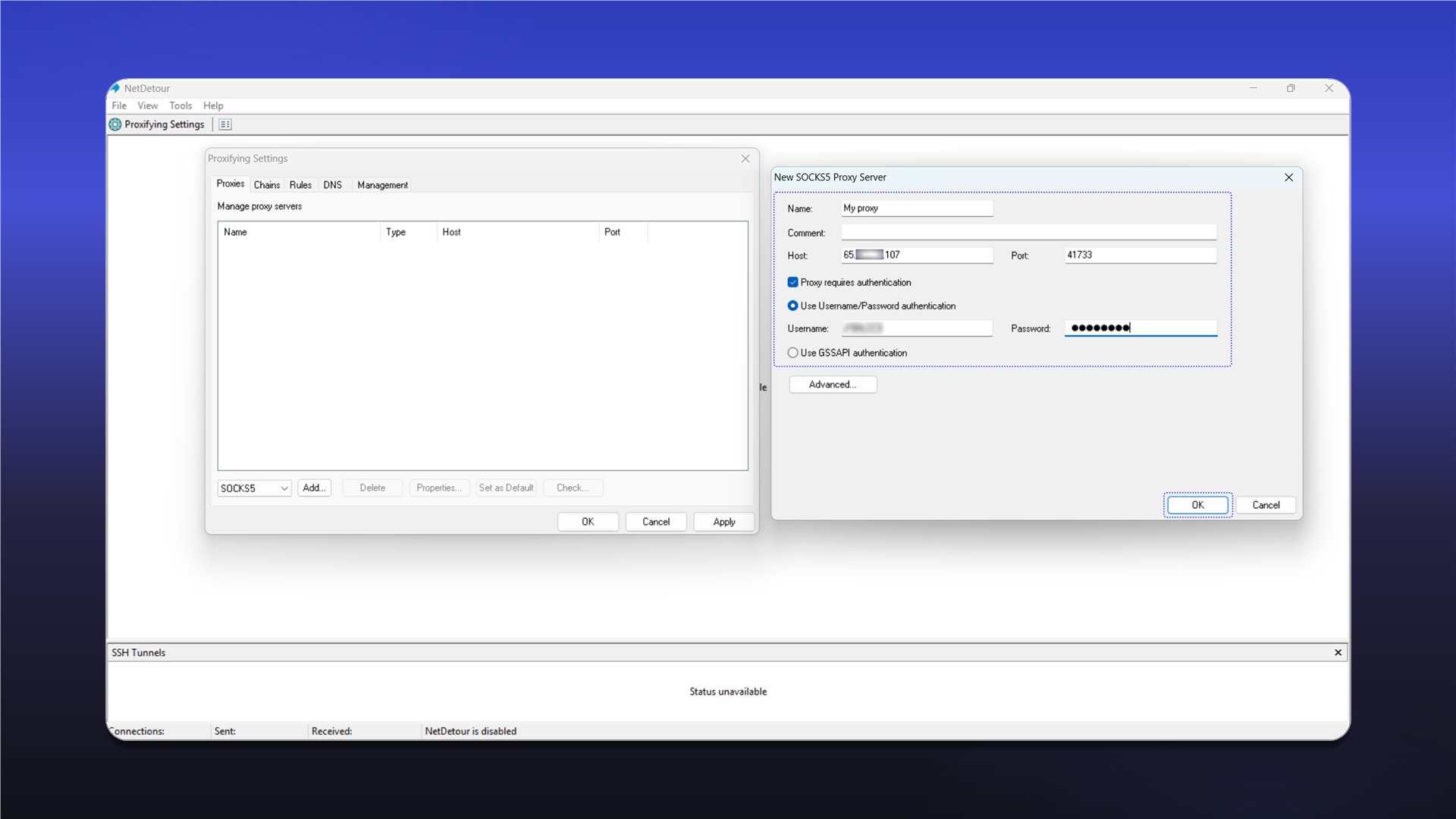Restore down the NetDetour window
Viewport: 1456px width, 819px height.
(1291, 88)
